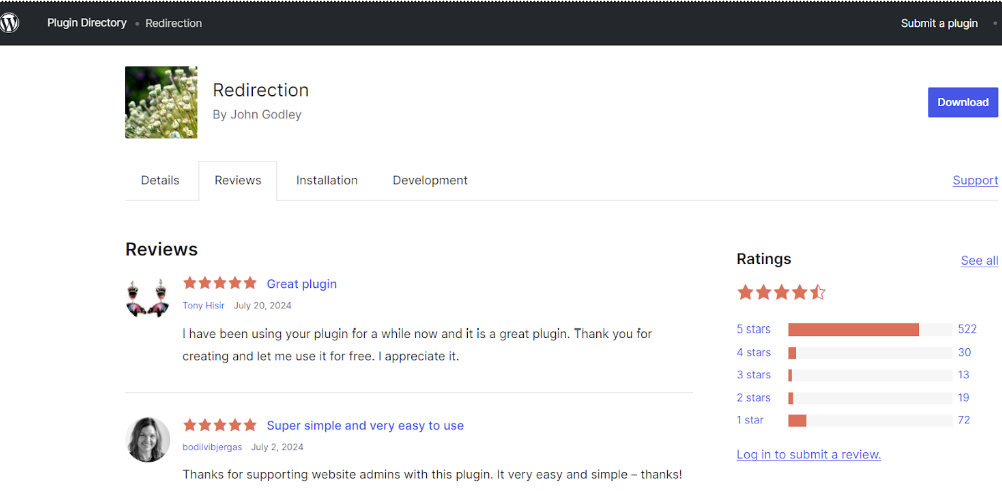
Task: Click Tony Hisir's avatar image
Action: click(148, 297)
